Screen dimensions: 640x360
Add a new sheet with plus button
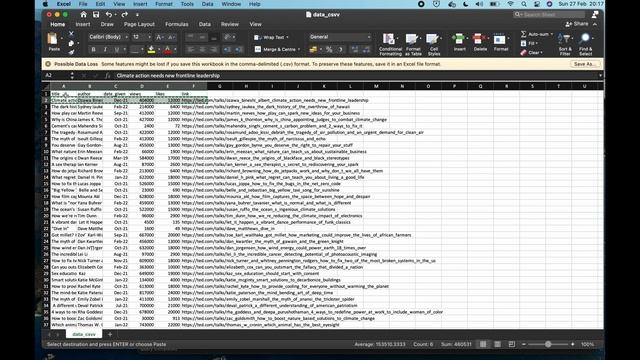click(x=110, y=334)
